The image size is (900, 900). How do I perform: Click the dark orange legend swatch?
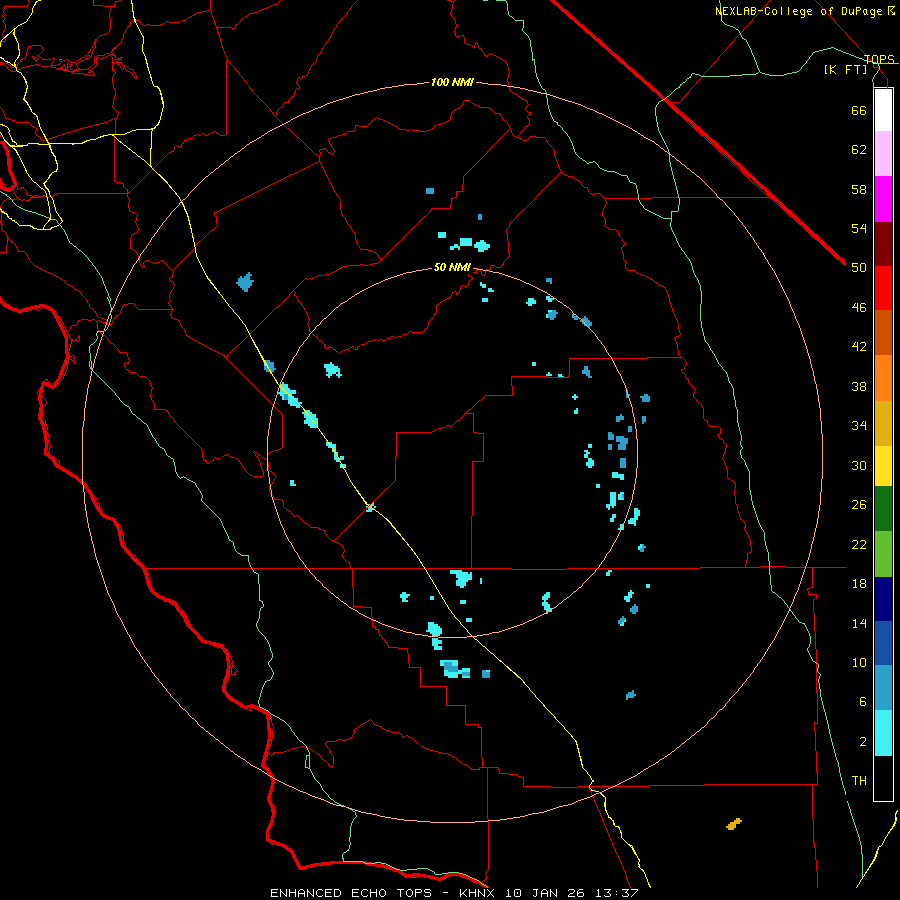click(x=883, y=332)
